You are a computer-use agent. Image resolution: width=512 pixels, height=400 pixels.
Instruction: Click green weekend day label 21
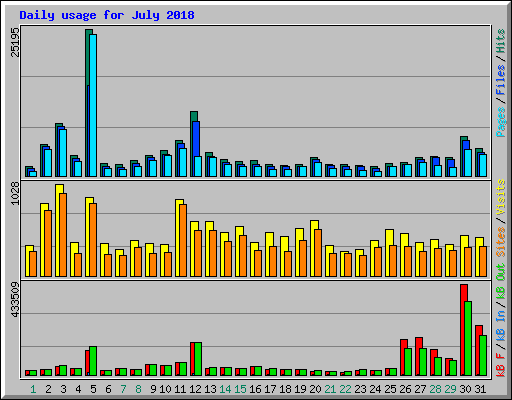coord(330,389)
